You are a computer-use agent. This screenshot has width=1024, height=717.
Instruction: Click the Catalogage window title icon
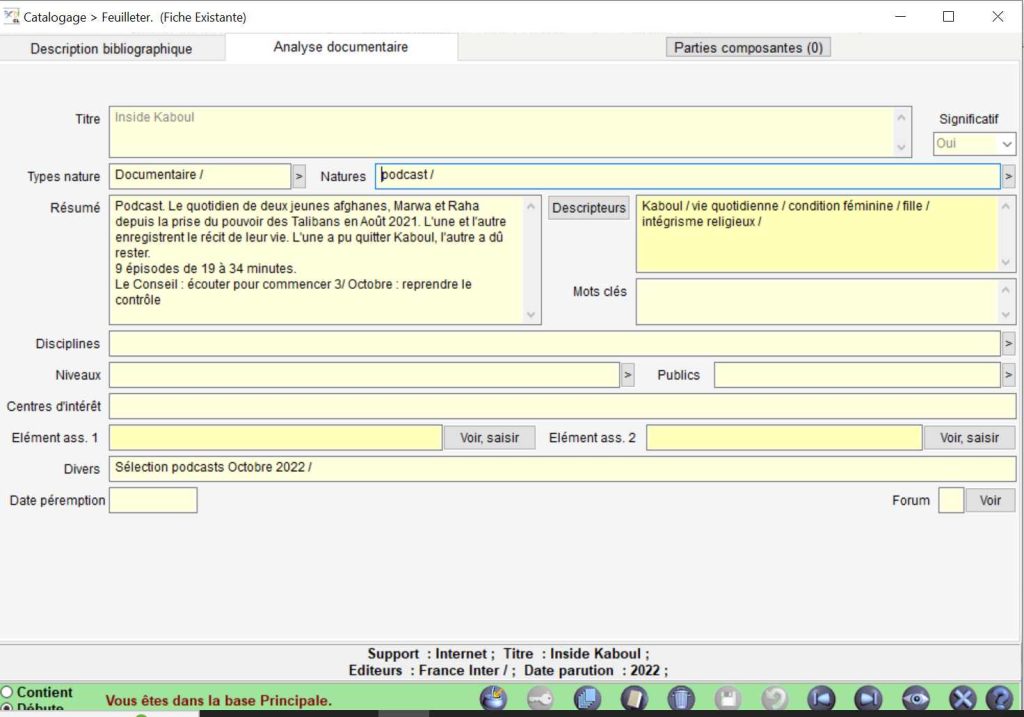[11, 16]
